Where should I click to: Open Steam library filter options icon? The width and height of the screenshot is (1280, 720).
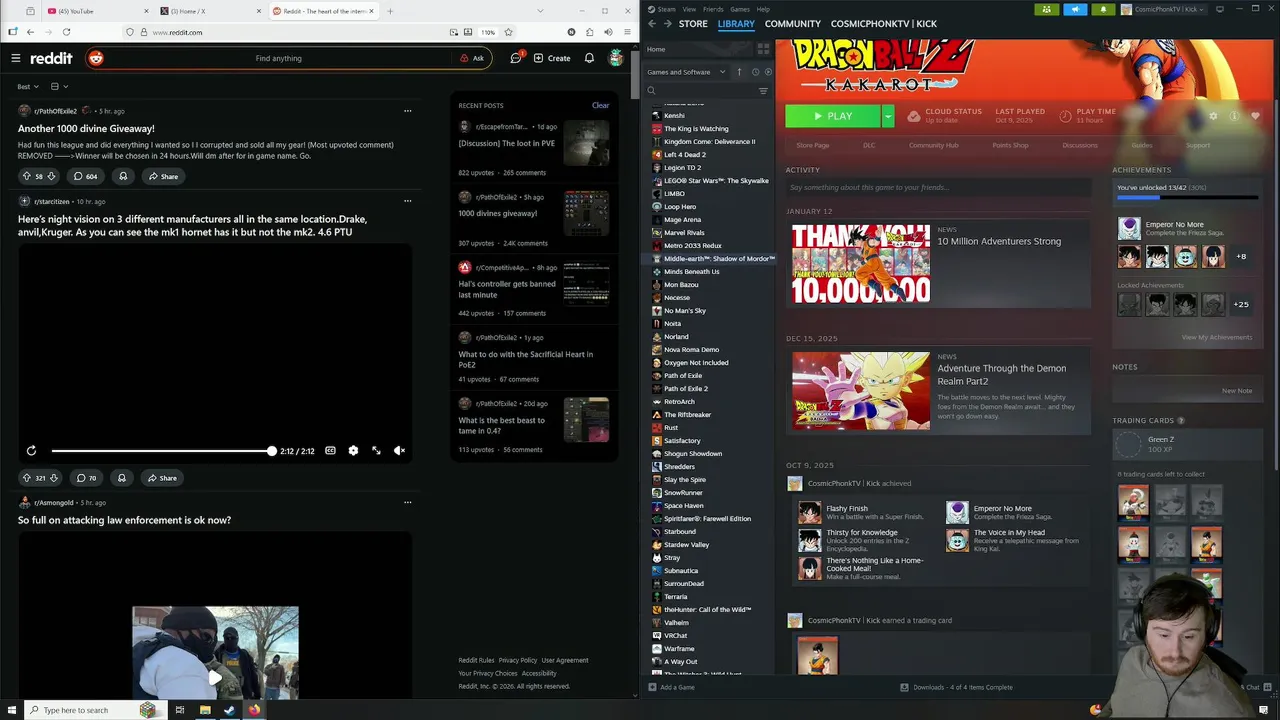(763, 91)
